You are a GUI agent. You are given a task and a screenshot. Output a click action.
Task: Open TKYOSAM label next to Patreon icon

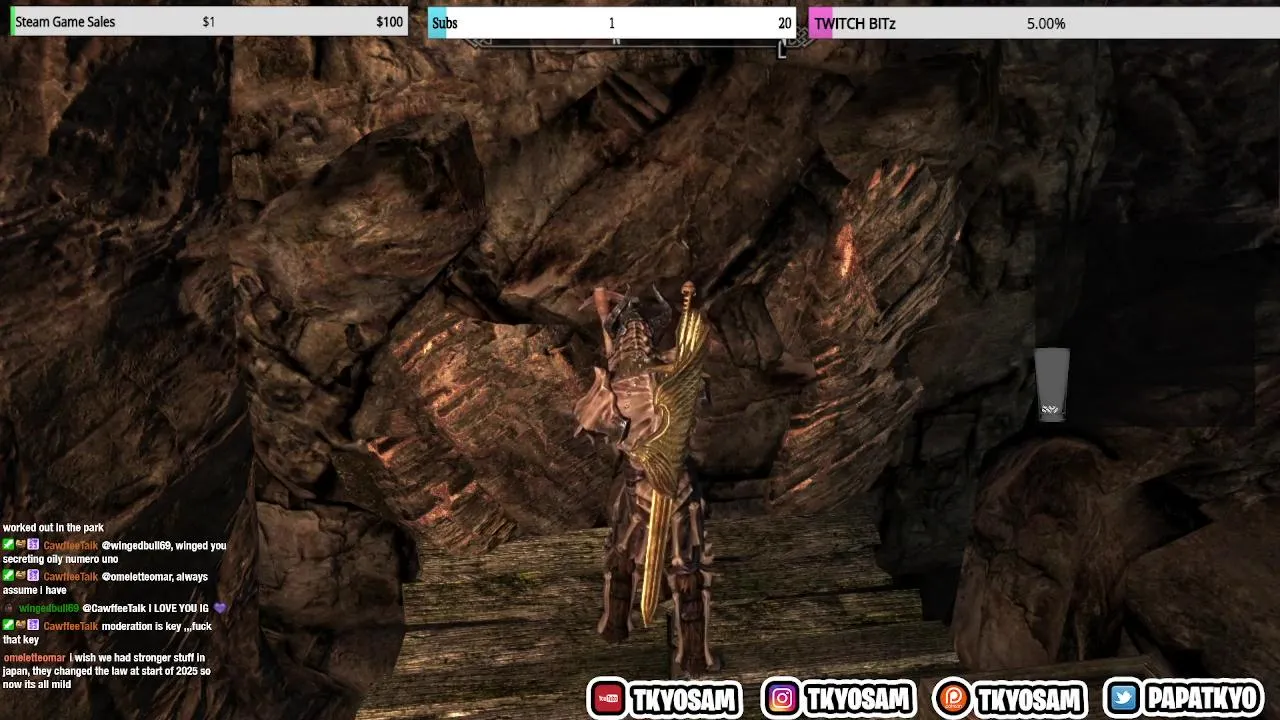pyautogui.click(x=1030, y=699)
